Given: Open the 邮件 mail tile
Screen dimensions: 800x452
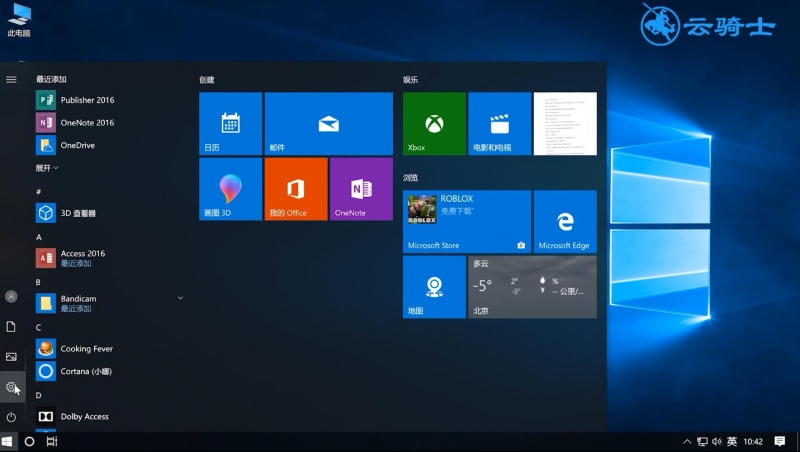Looking at the screenshot, I should [x=328, y=124].
